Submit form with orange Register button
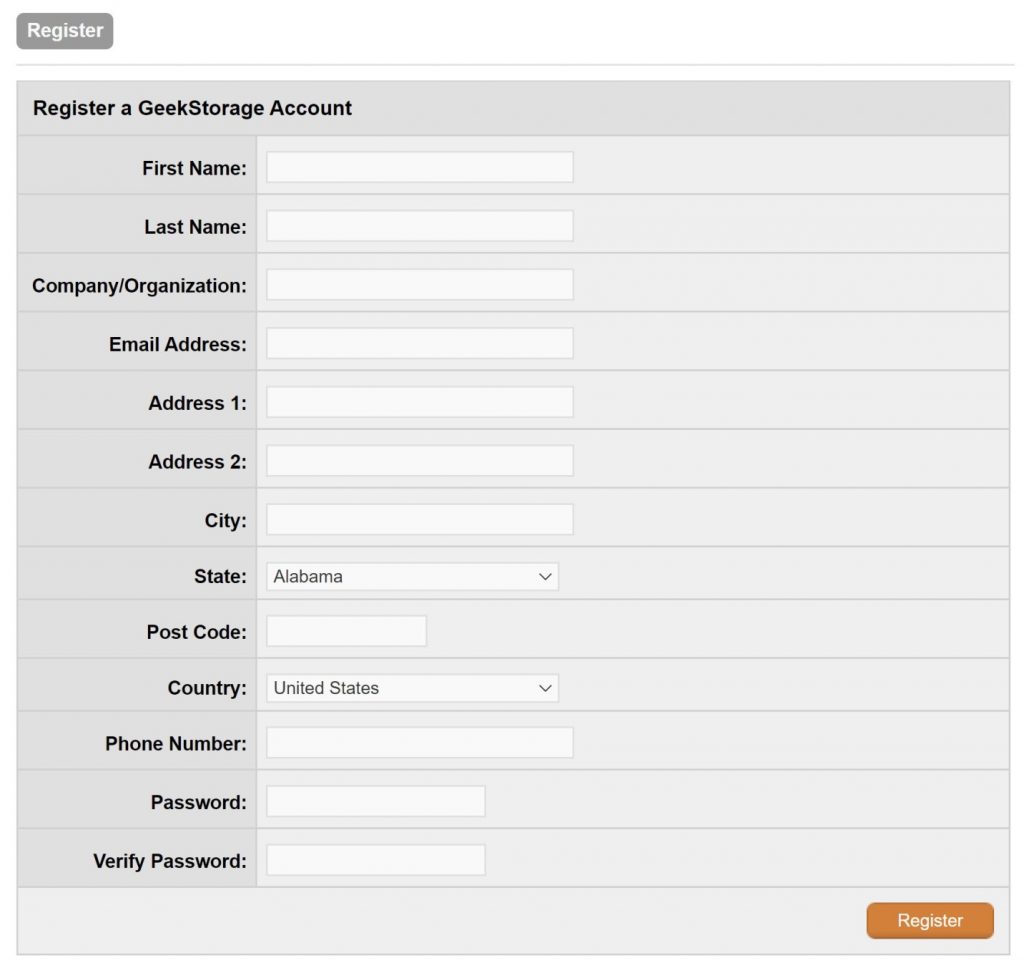Screen dimensions: 1024x963 (930, 921)
